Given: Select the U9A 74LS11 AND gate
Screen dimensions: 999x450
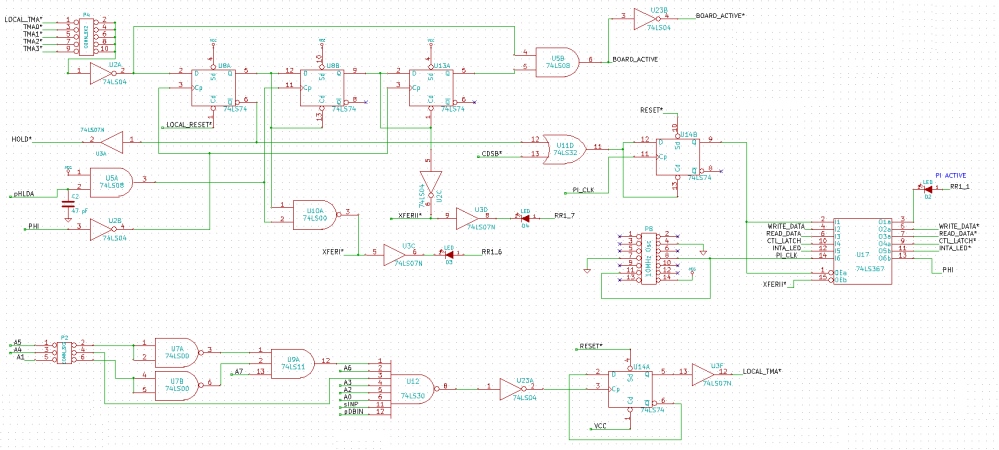Looking at the screenshot, I should pos(293,363).
